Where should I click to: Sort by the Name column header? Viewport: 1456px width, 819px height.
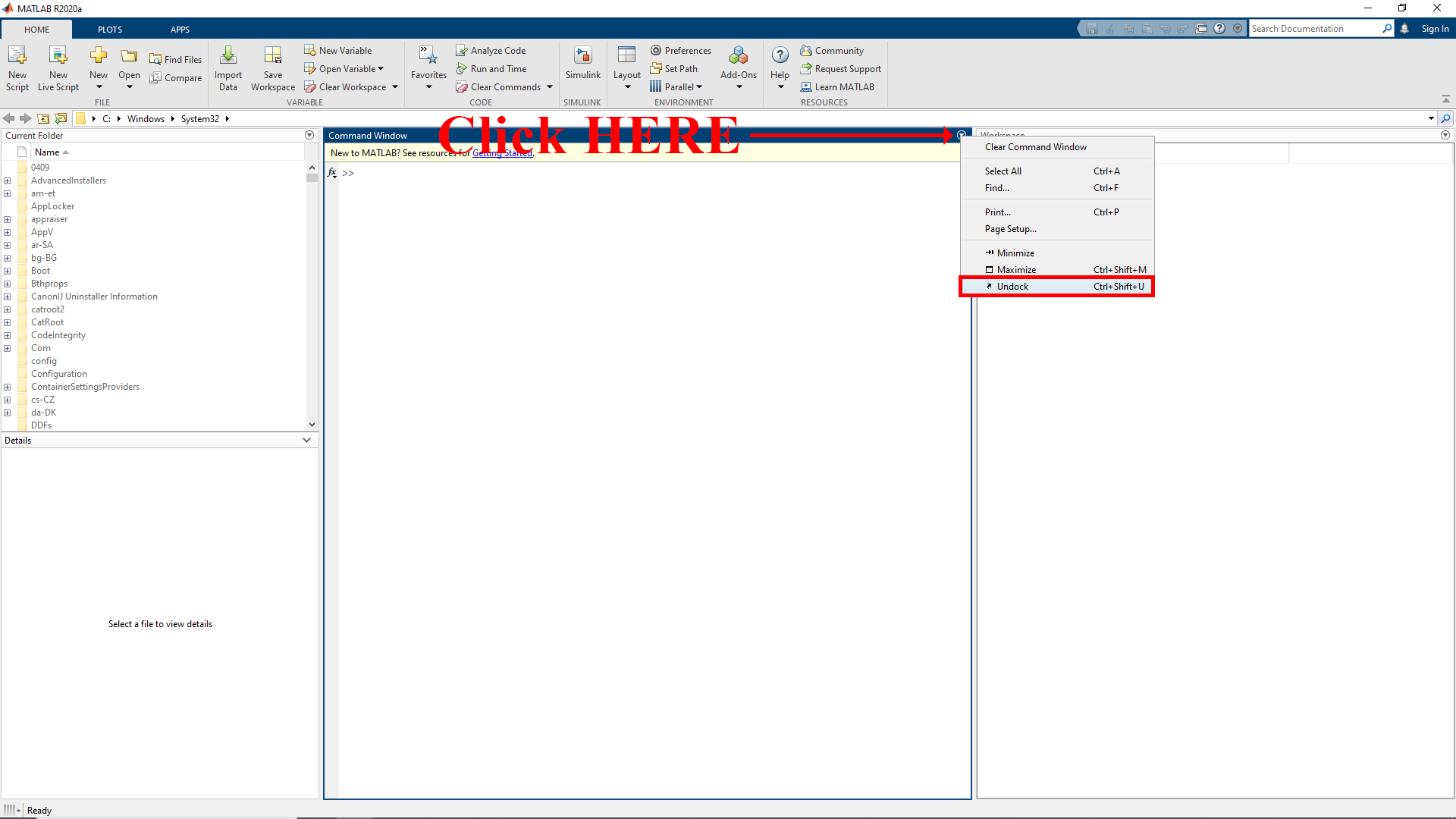point(167,152)
